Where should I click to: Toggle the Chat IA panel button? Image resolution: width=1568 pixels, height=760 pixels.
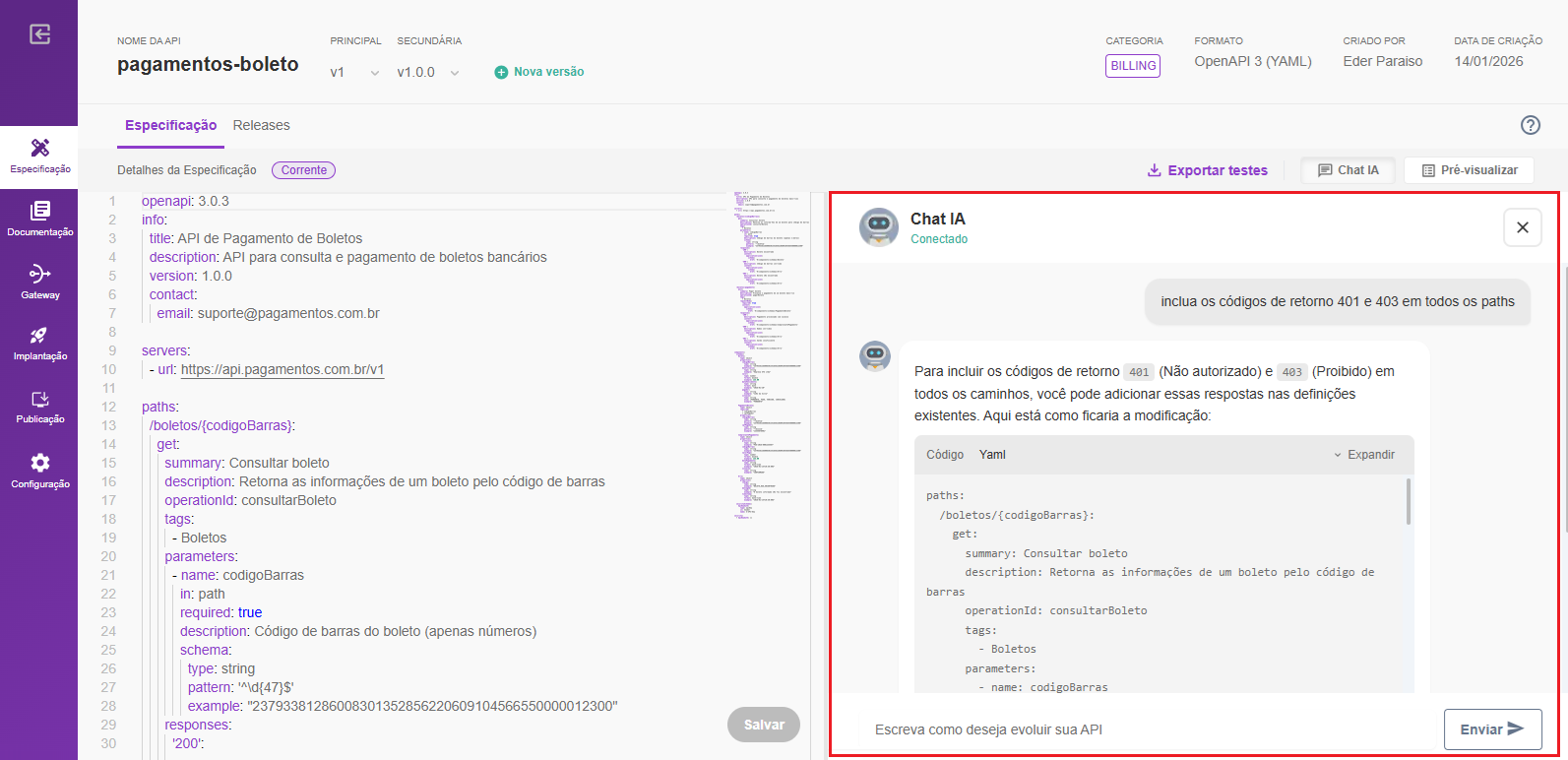pos(1348,170)
